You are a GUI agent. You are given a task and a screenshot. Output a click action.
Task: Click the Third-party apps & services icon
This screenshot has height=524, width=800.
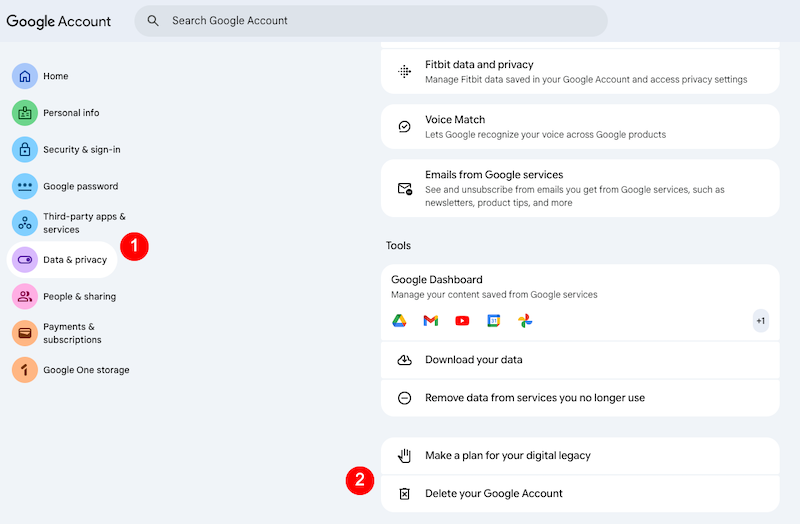click(24, 223)
